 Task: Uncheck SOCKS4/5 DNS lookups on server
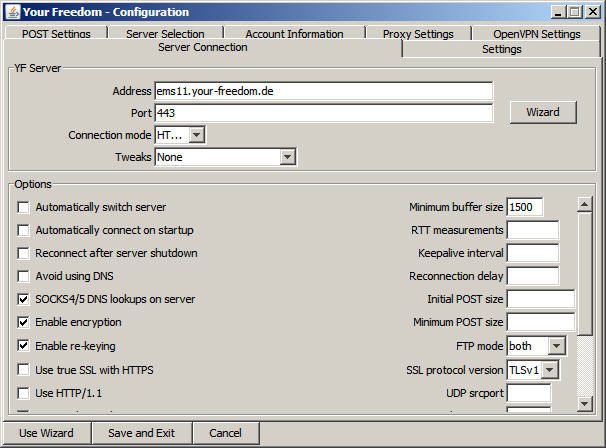(24, 299)
